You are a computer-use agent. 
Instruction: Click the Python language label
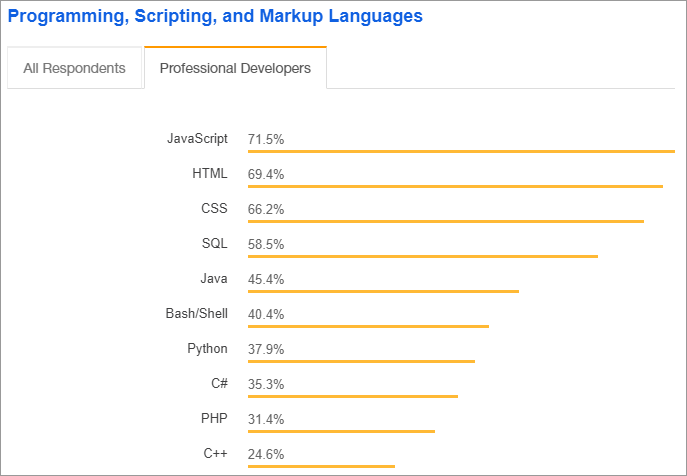(x=207, y=349)
